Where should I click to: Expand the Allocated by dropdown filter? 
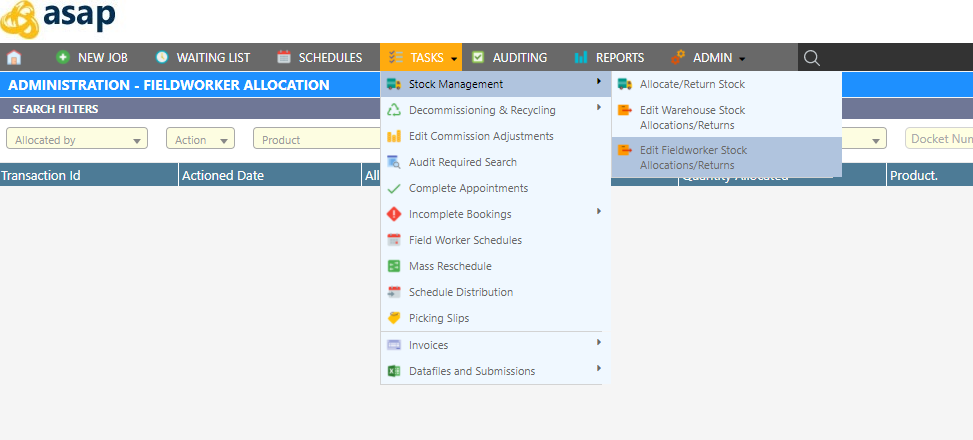[77, 140]
